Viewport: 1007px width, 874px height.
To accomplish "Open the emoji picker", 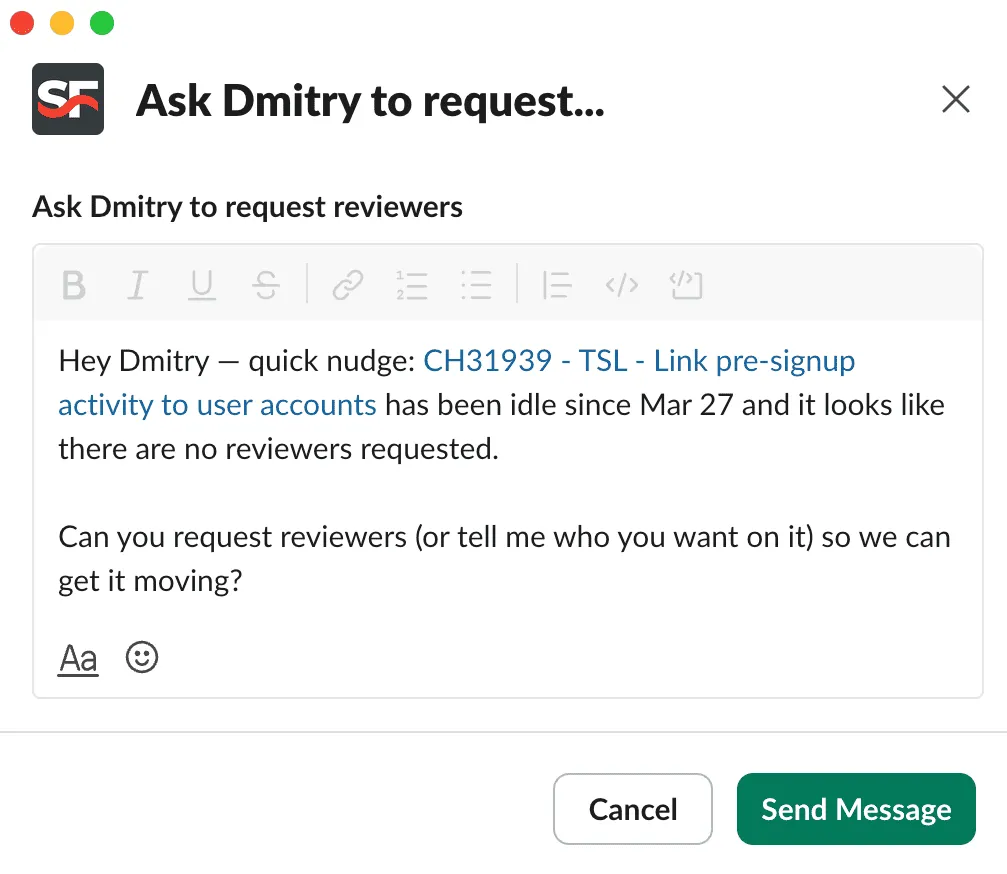I will point(142,657).
